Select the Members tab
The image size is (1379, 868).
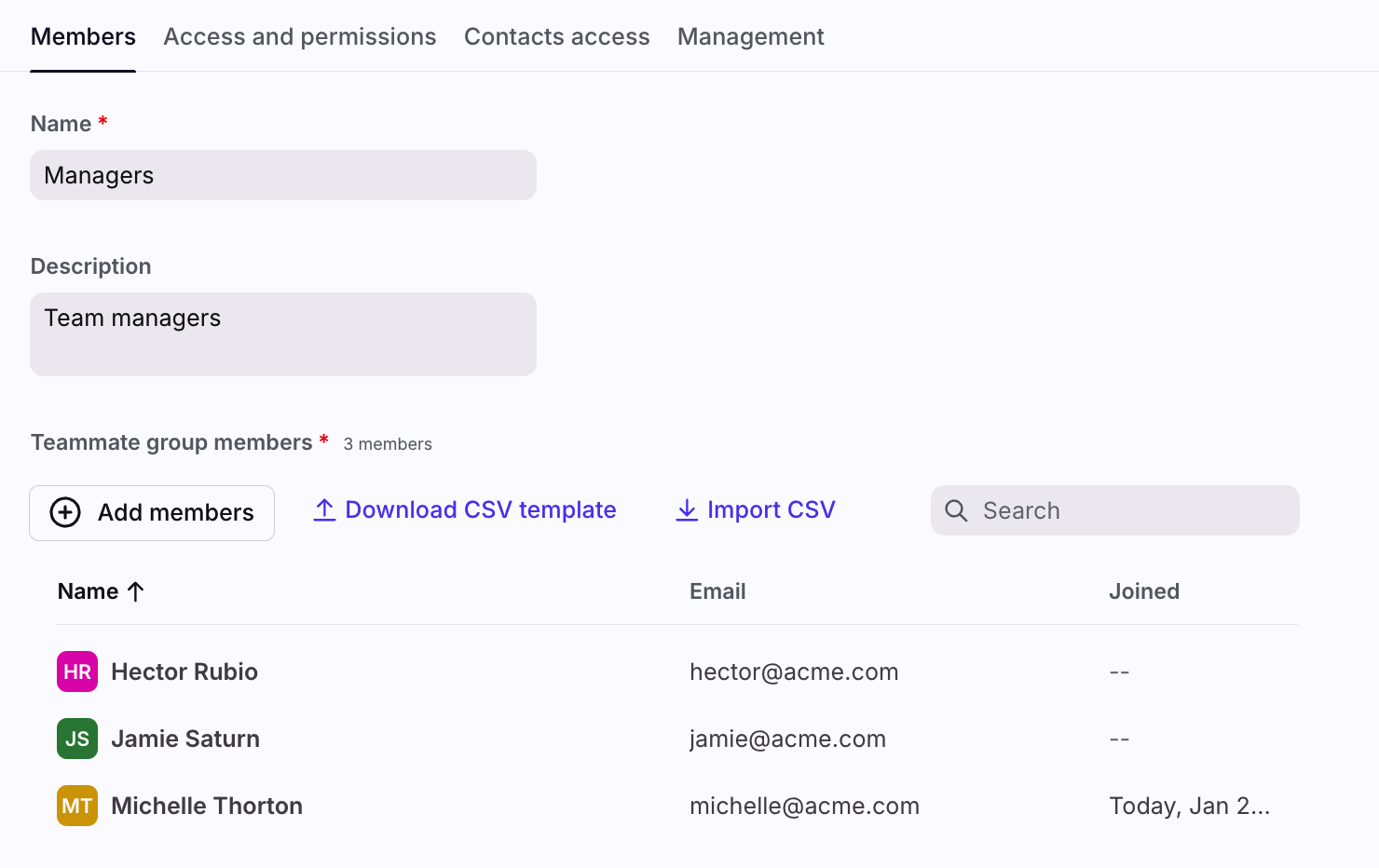pyautogui.click(x=83, y=36)
